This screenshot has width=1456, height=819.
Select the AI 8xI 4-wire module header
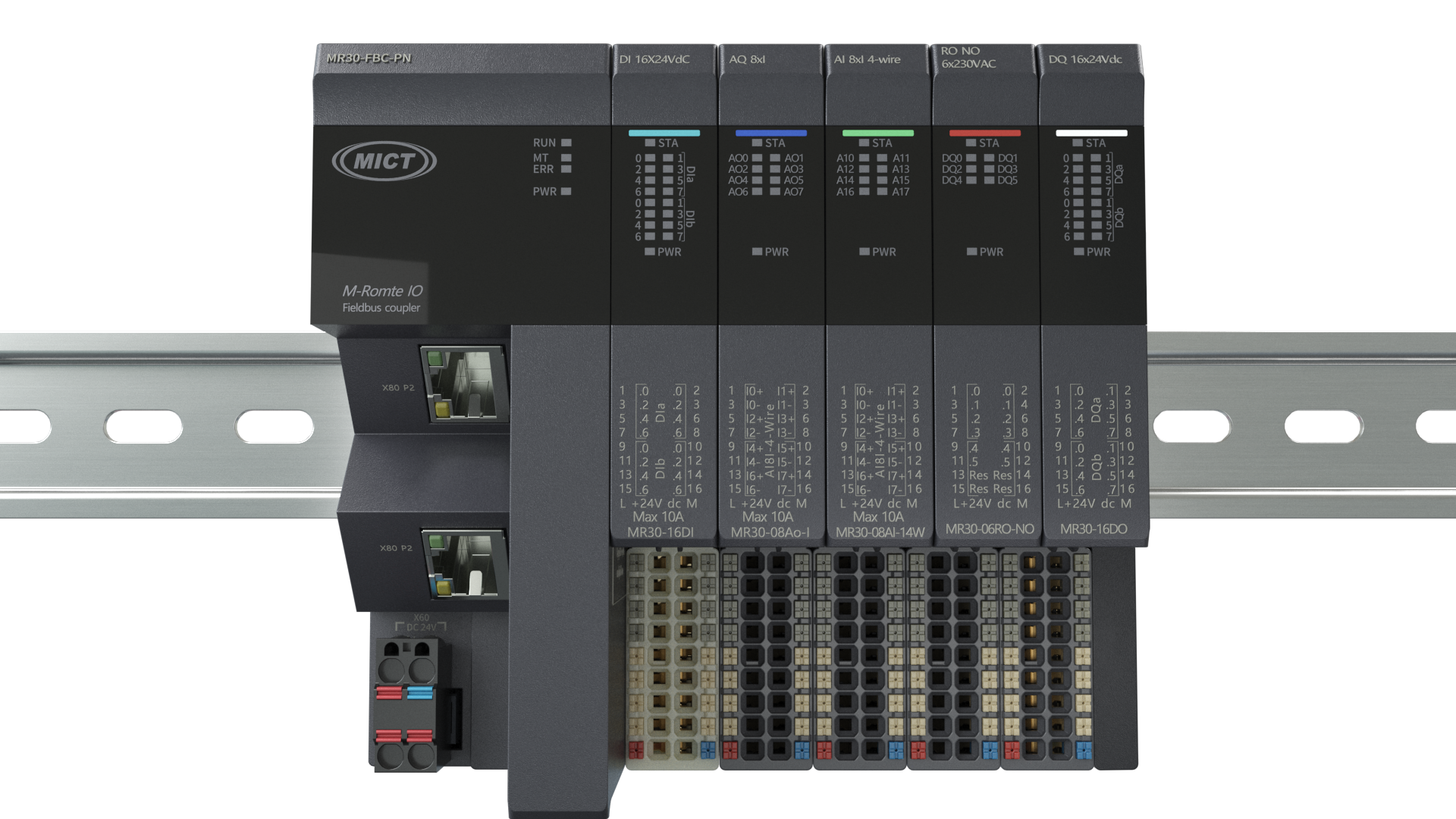pos(867,59)
